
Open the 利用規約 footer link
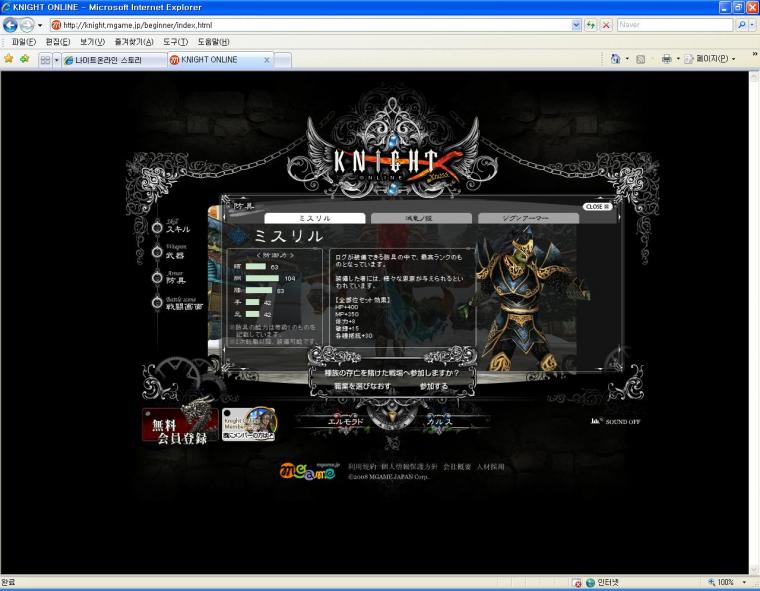[x=362, y=467]
